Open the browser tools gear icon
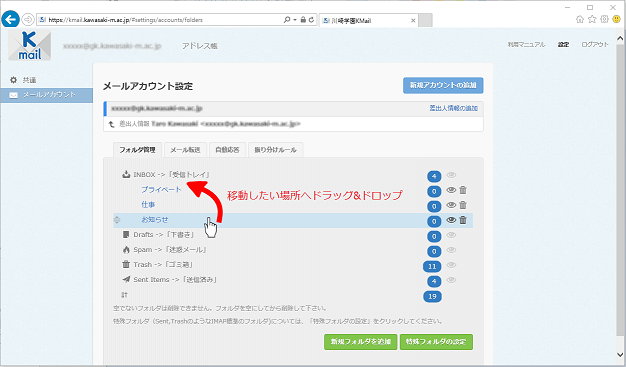 604,19
